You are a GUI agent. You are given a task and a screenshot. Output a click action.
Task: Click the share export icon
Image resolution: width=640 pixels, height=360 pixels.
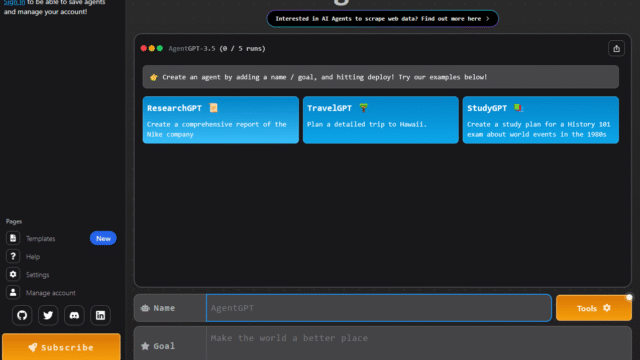click(616, 49)
